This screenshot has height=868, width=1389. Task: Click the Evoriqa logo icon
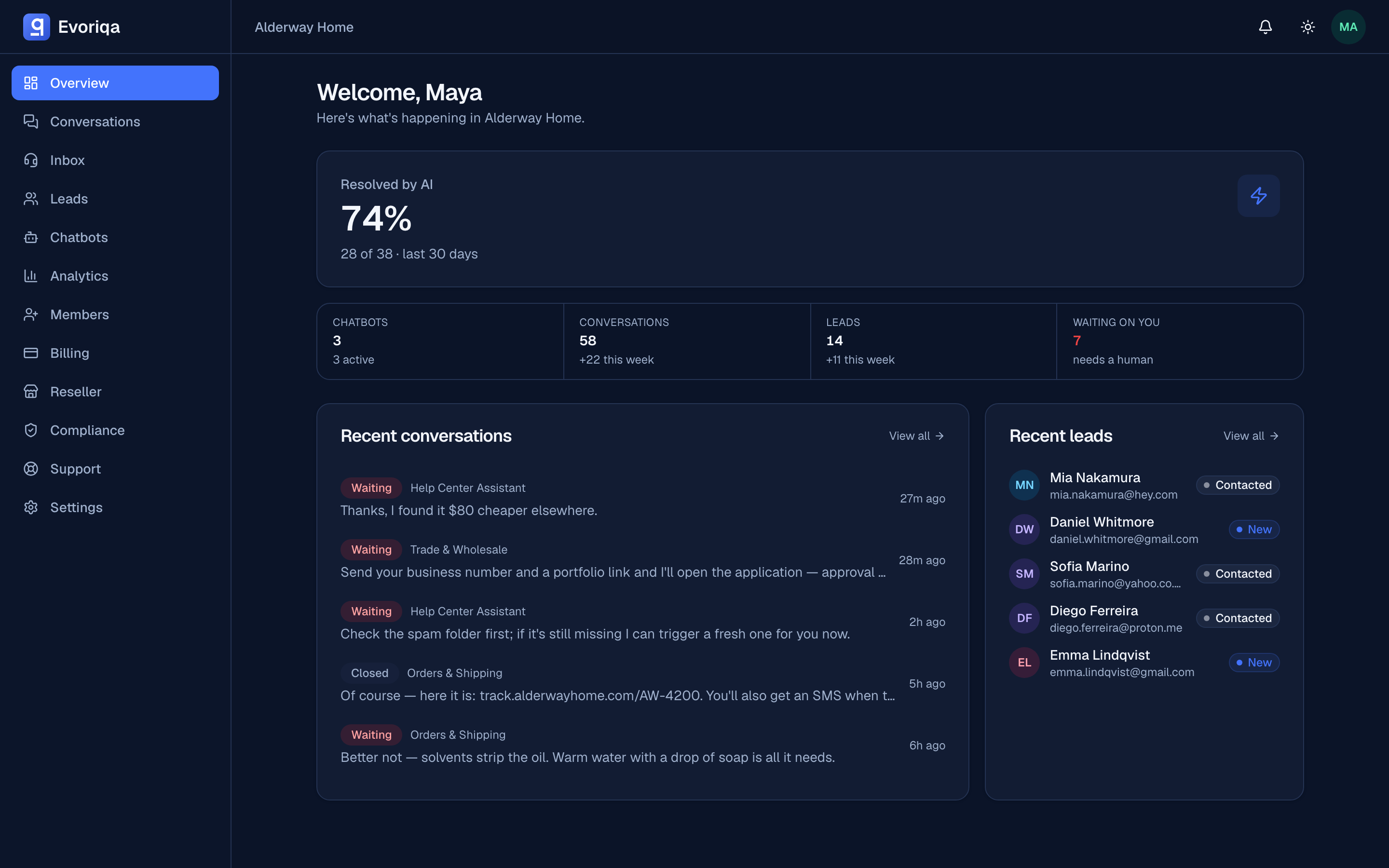36,27
